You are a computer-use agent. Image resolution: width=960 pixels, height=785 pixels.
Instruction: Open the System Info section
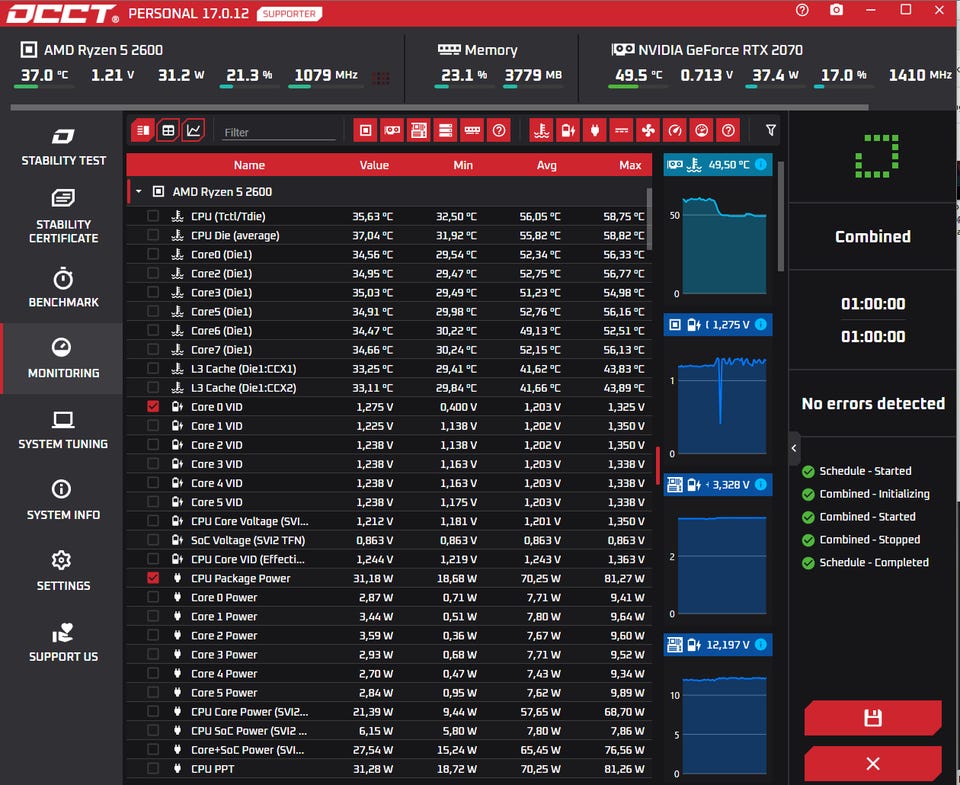click(x=63, y=500)
